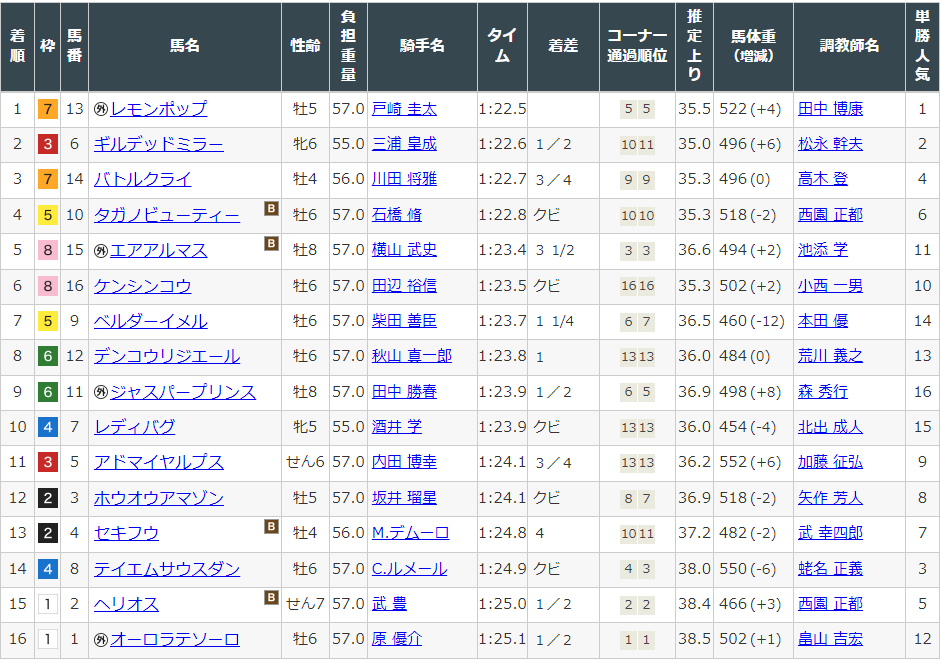Open jockey profile 戸崎 圭太

[x=404, y=109]
